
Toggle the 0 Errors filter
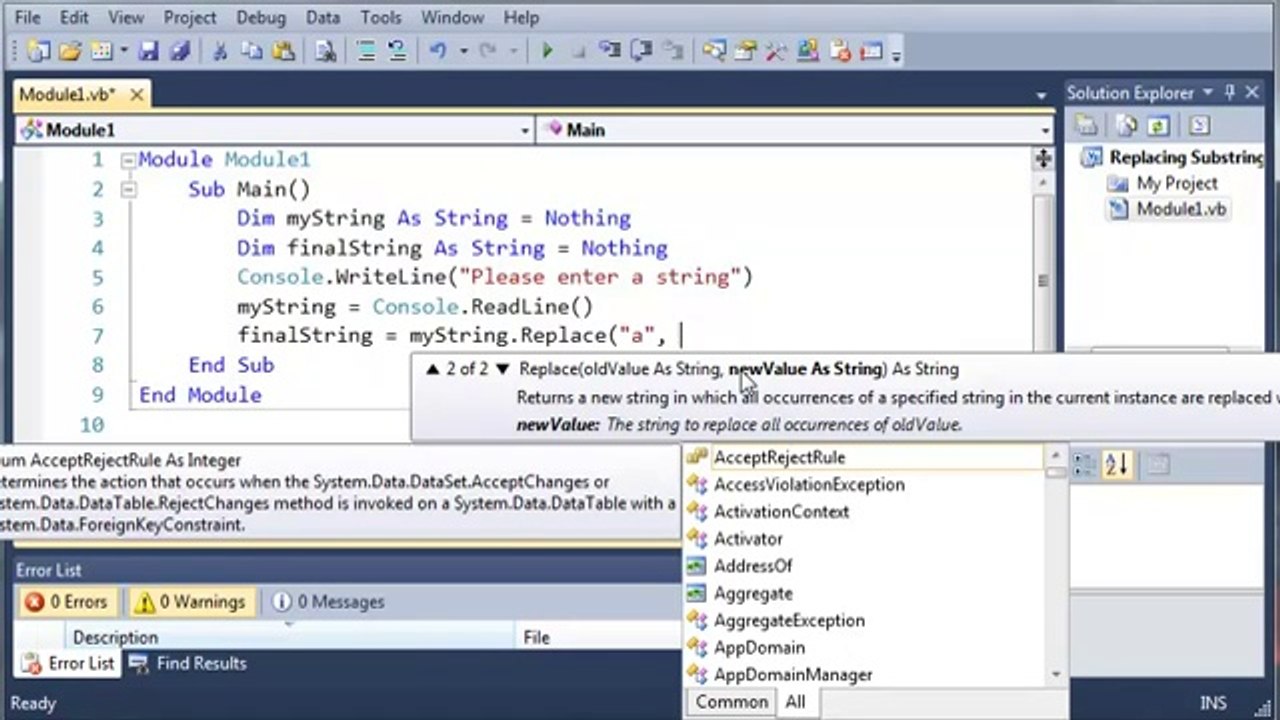tap(66, 602)
